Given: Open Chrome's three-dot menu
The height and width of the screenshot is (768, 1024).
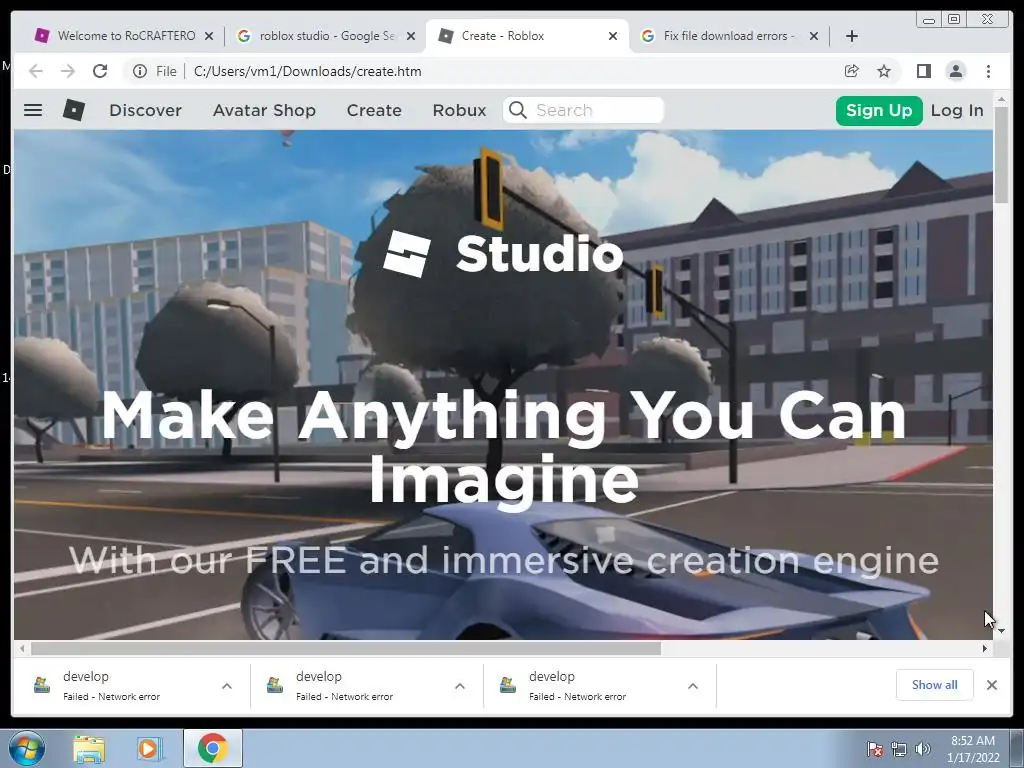Looking at the screenshot, I should point(988,71).
